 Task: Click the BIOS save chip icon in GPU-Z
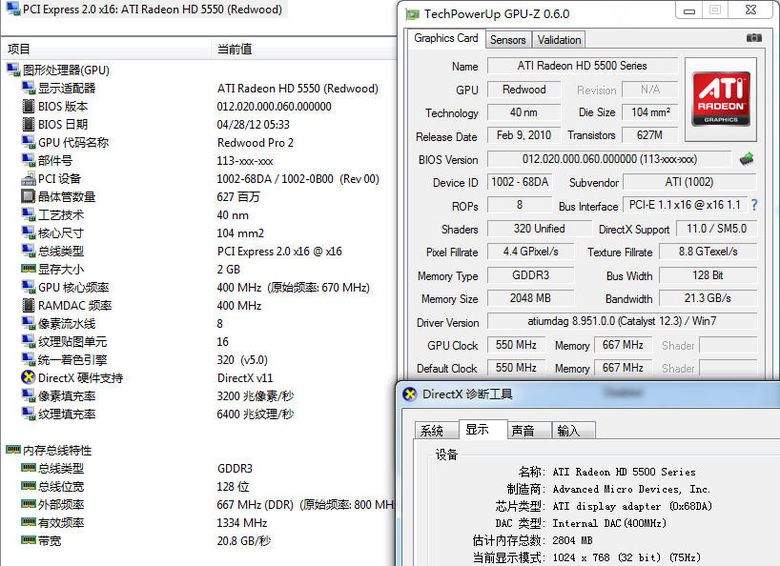746,159
